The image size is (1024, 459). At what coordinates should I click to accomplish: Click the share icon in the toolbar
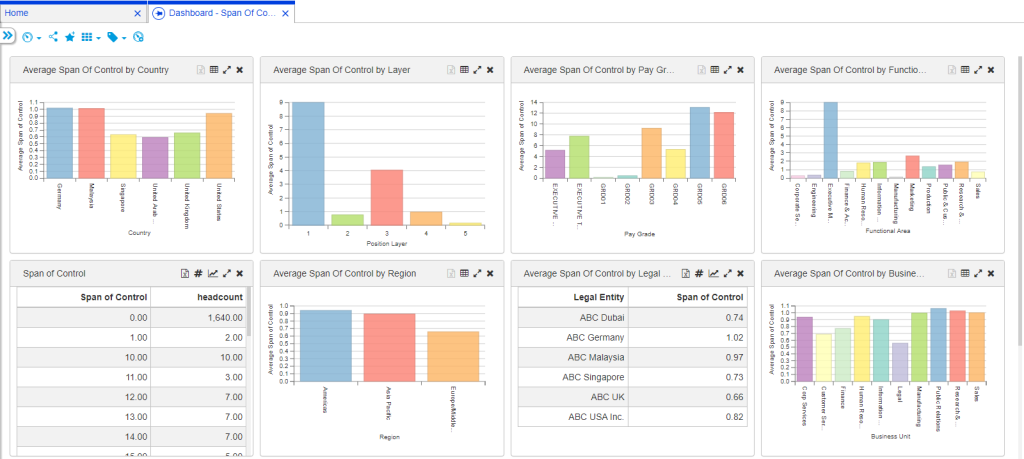pyautogui.click(x=53, y=37)
